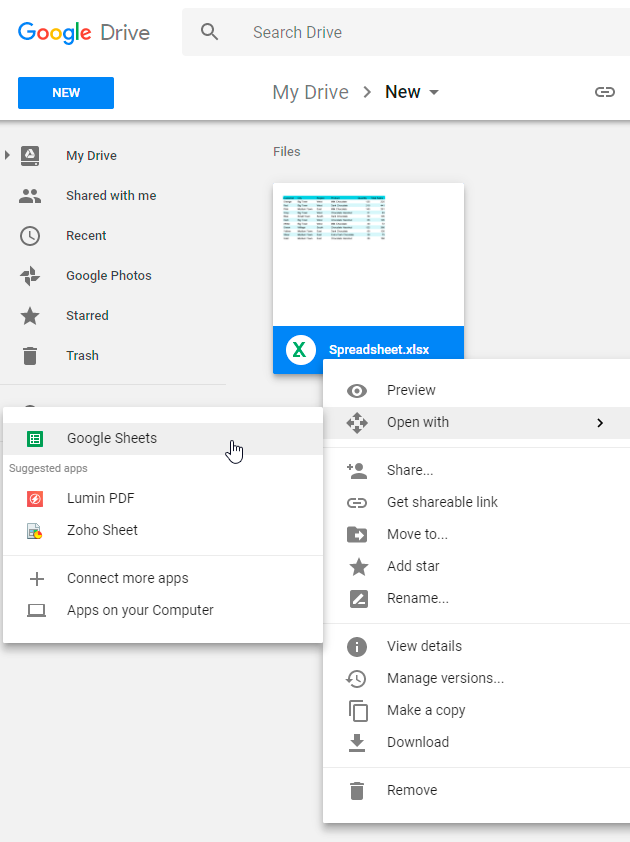Click the Lumin PDF app icon
Screen dimensions: 630x842
point(35,498)
